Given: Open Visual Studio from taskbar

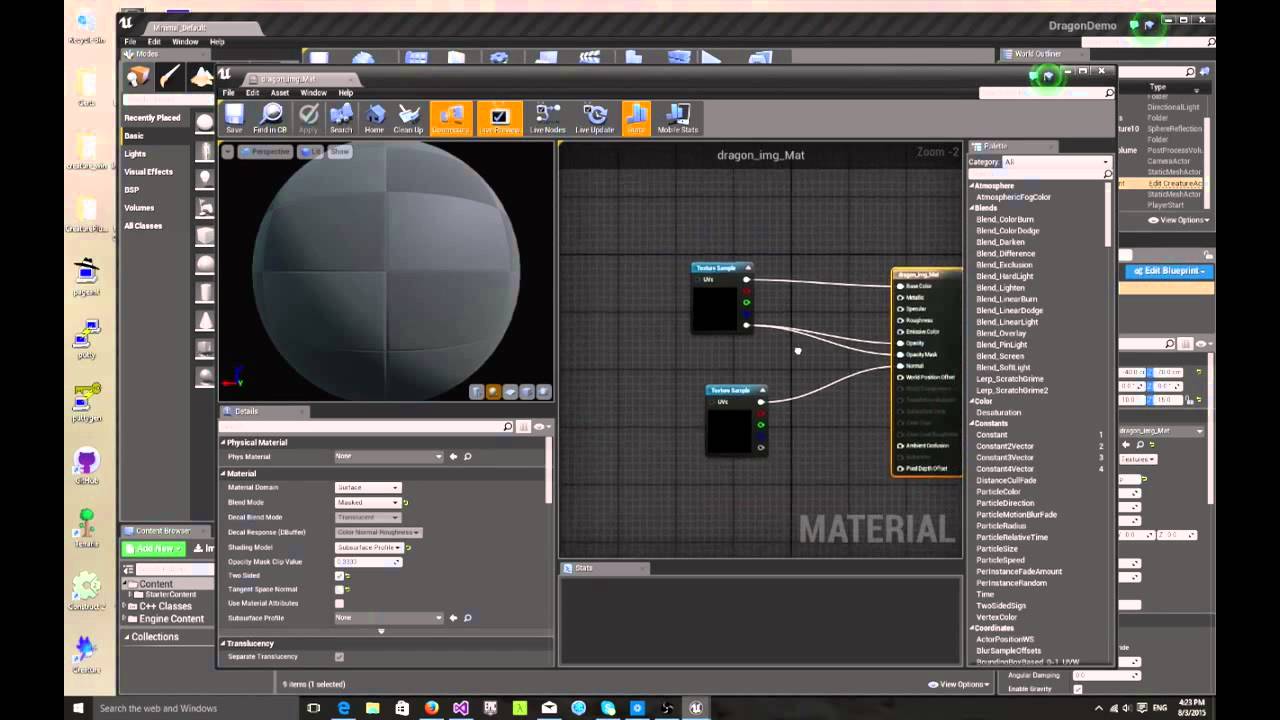Looking at the screenshot, I should (x=461, y=708).
